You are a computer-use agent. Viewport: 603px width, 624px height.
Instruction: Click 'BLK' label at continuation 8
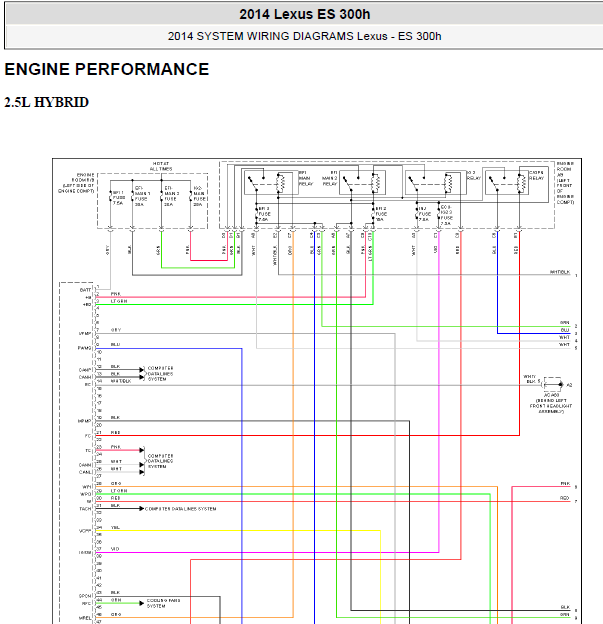[565, 607]
